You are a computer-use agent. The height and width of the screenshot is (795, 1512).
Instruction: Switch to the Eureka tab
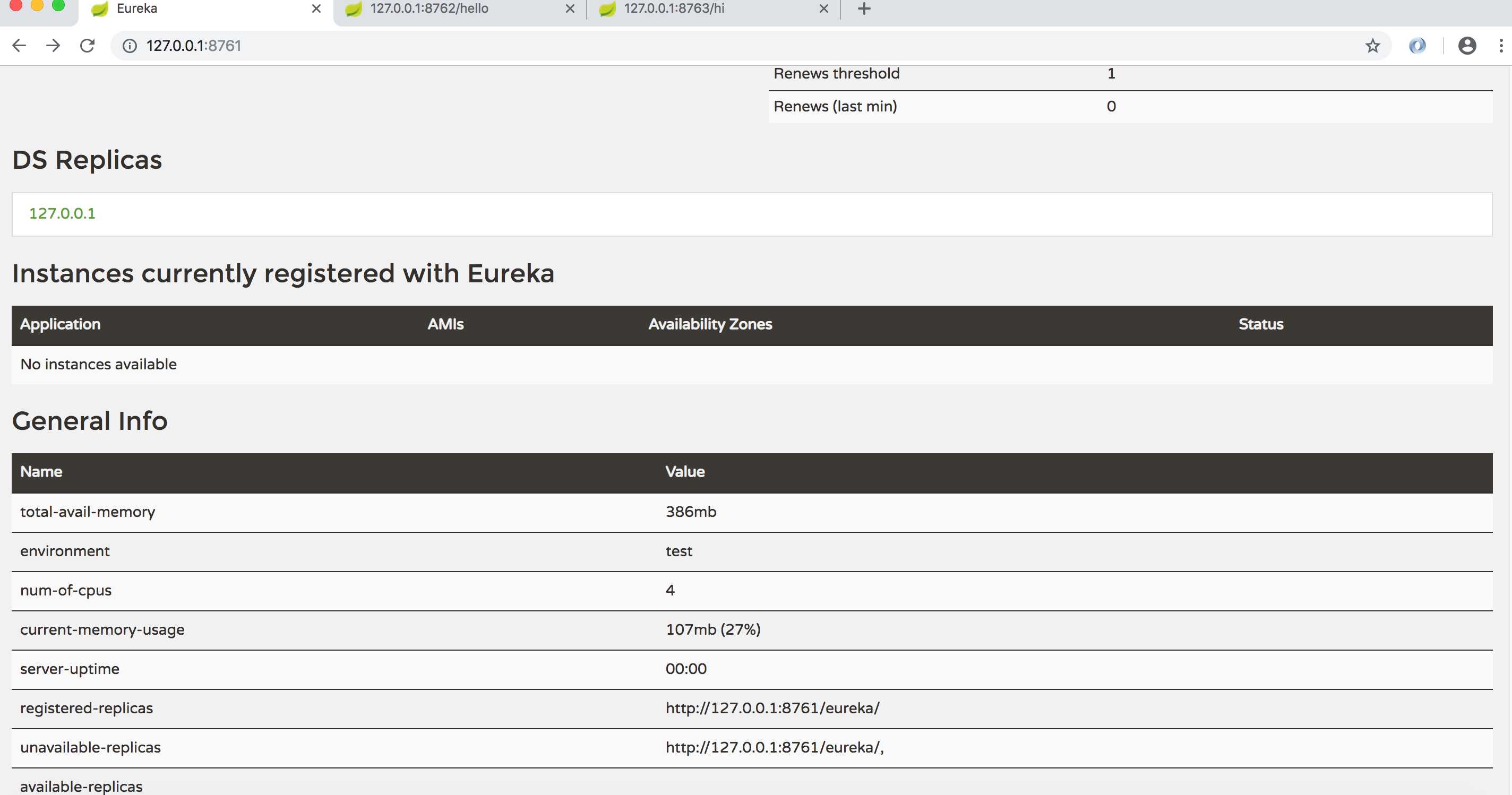pos(205,11)
